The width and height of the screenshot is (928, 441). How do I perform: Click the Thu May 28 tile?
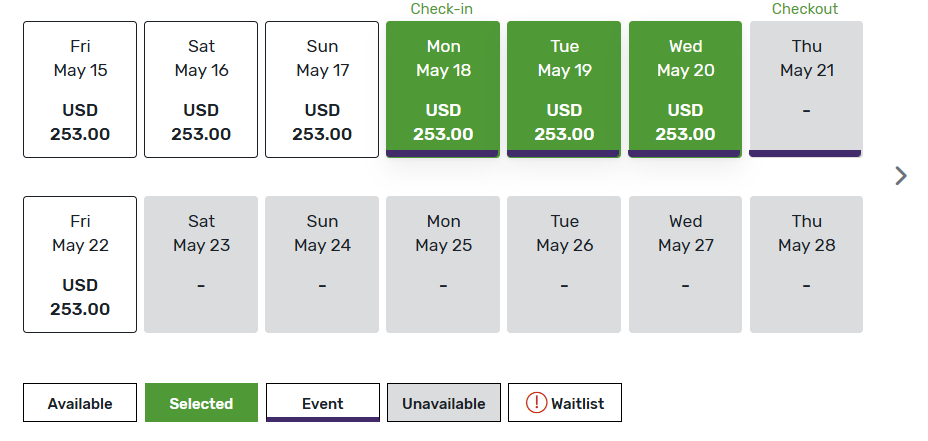coord(806,264)
